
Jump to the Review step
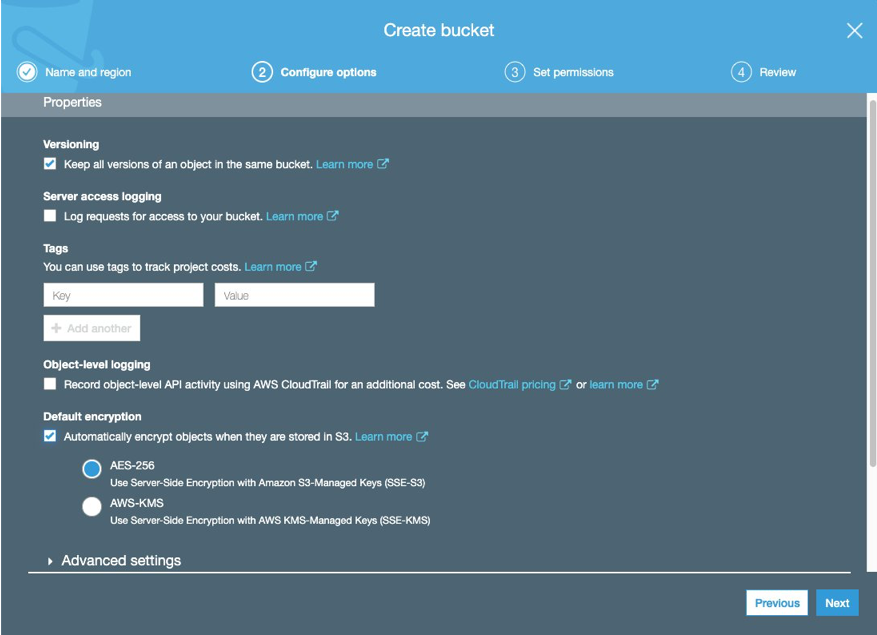(x=777, y=72)
